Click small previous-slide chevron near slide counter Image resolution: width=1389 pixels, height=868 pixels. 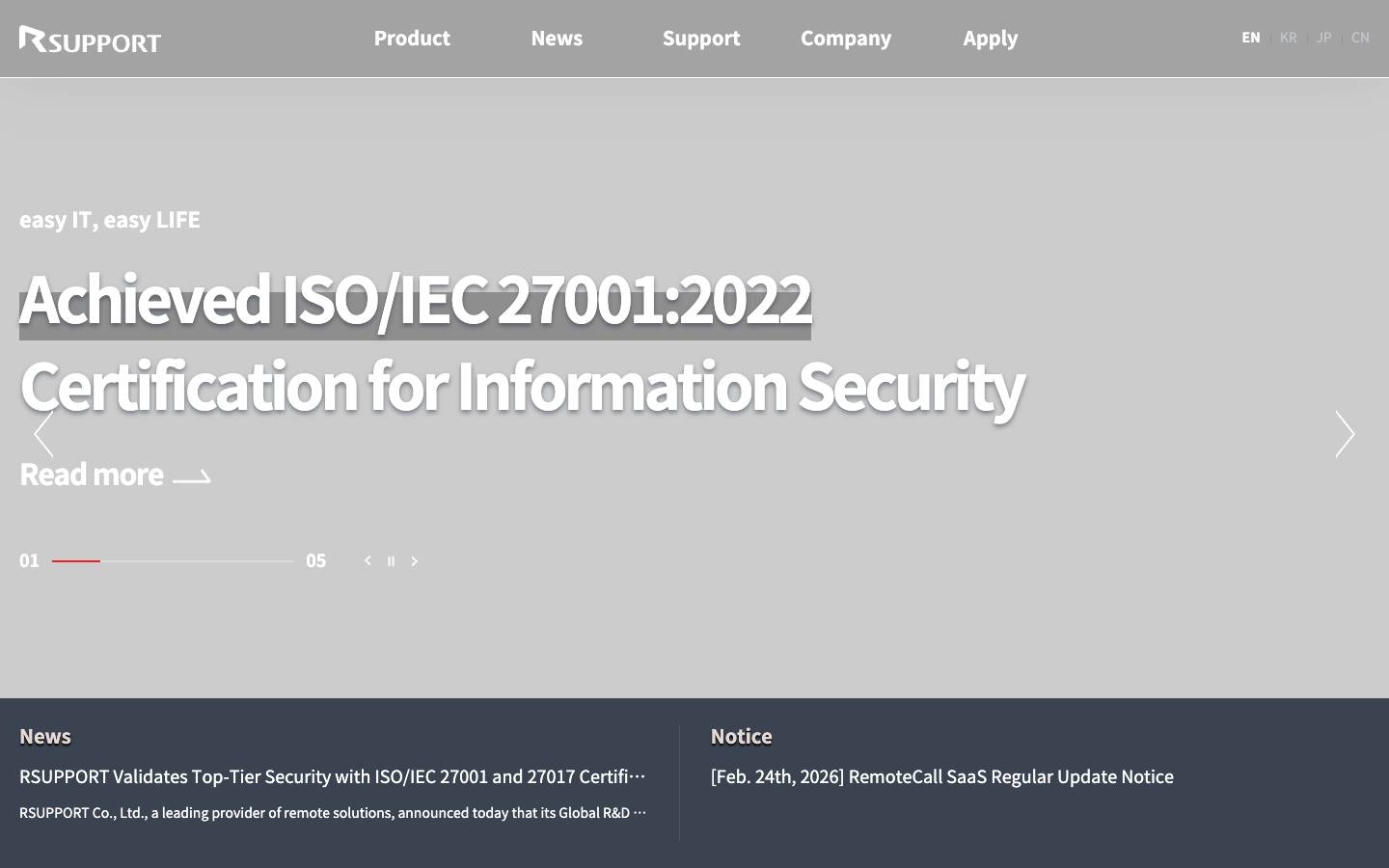[368, 560]
